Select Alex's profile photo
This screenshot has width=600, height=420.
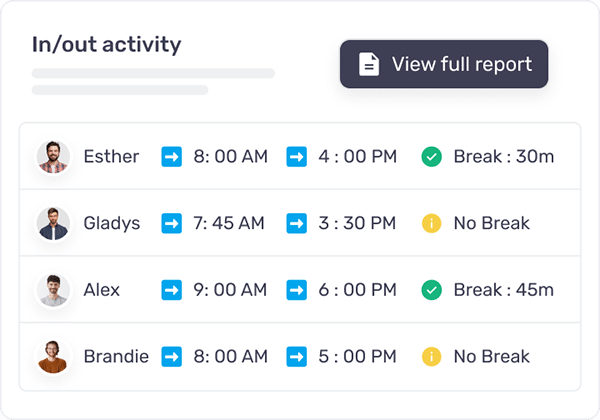(x=53, y=290)
